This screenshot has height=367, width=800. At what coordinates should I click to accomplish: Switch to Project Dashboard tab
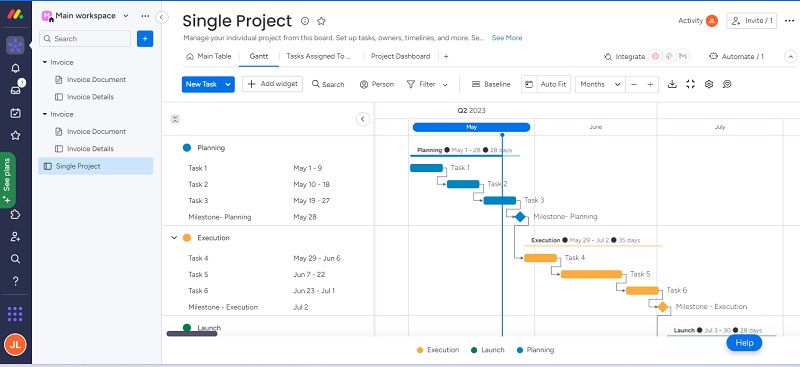(401, 56)
